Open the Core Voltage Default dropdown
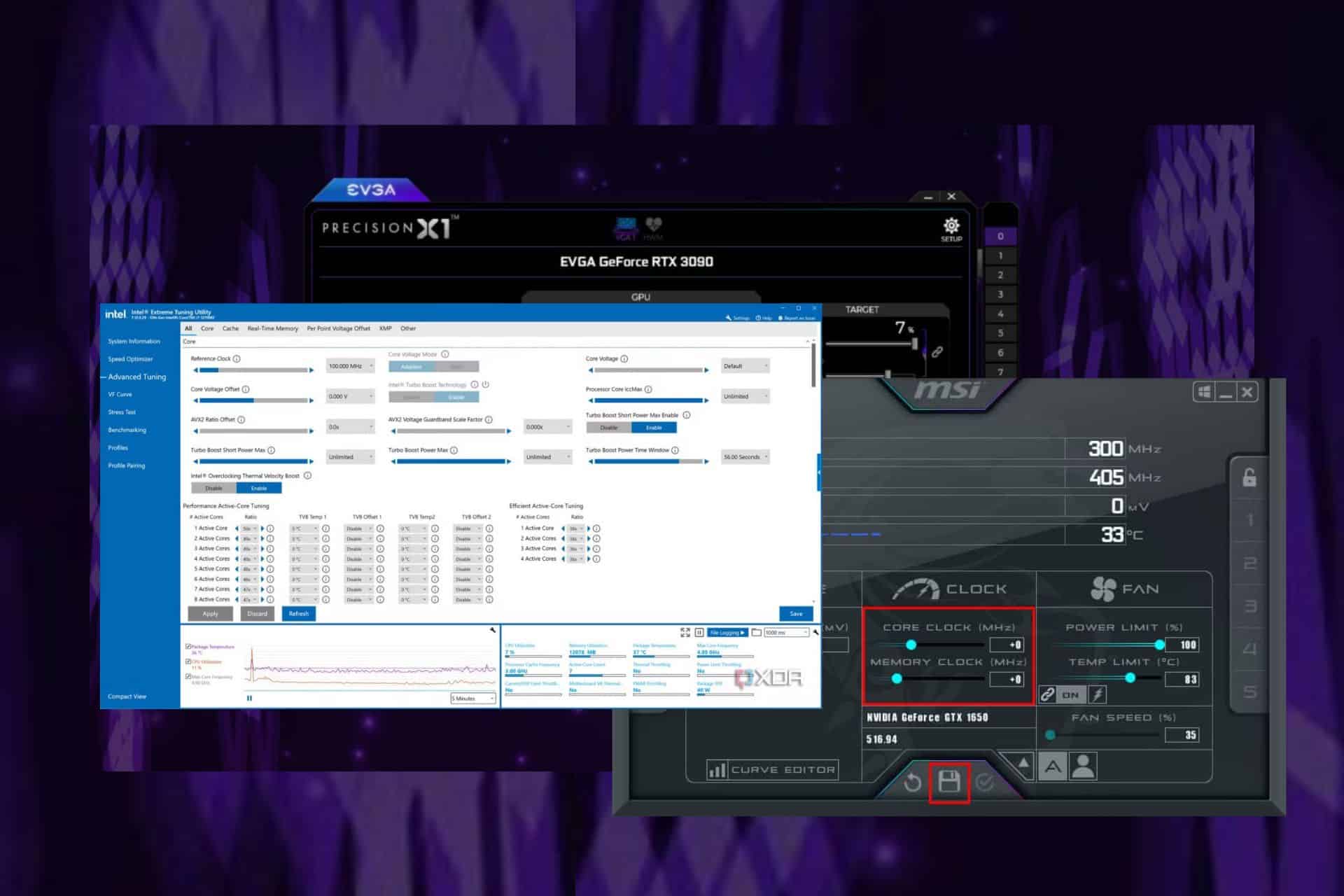 pos(744,365)
